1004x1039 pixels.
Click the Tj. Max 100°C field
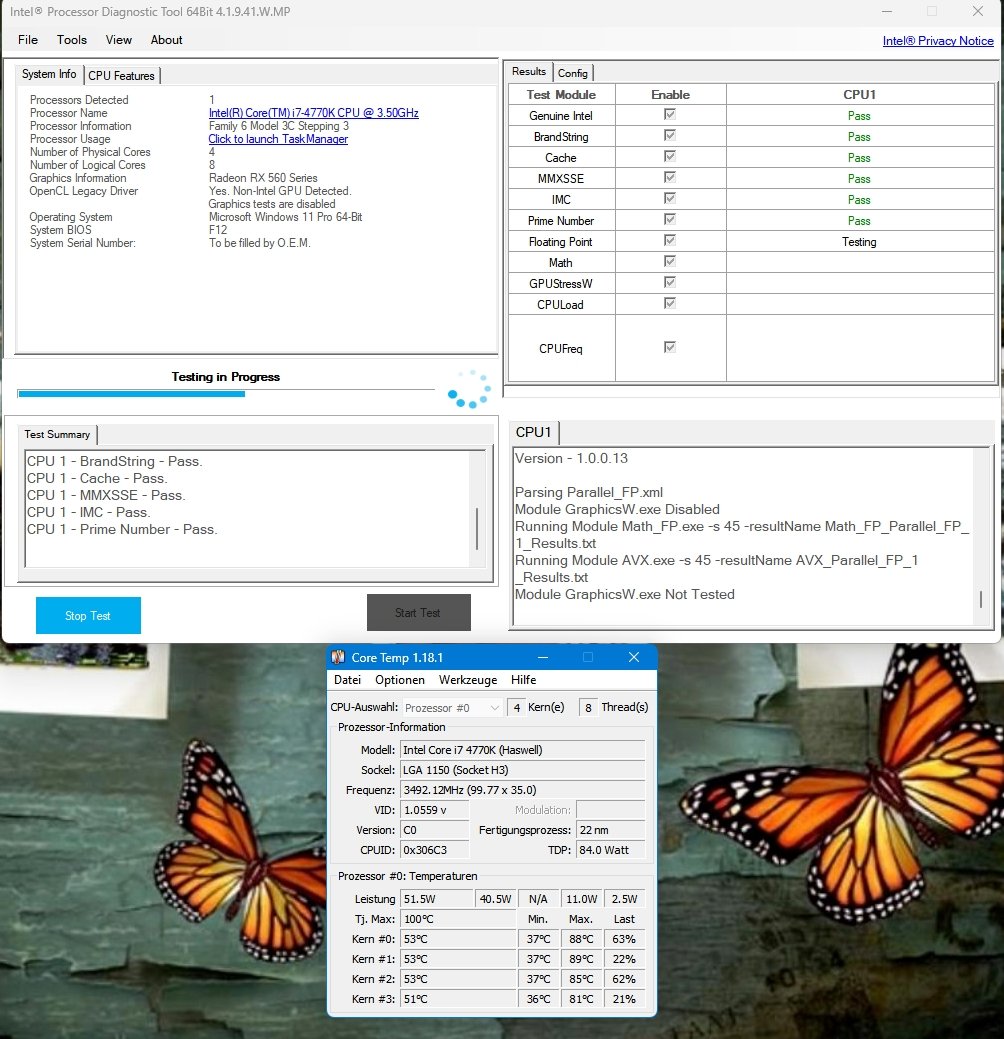click(x=458, y=919)
